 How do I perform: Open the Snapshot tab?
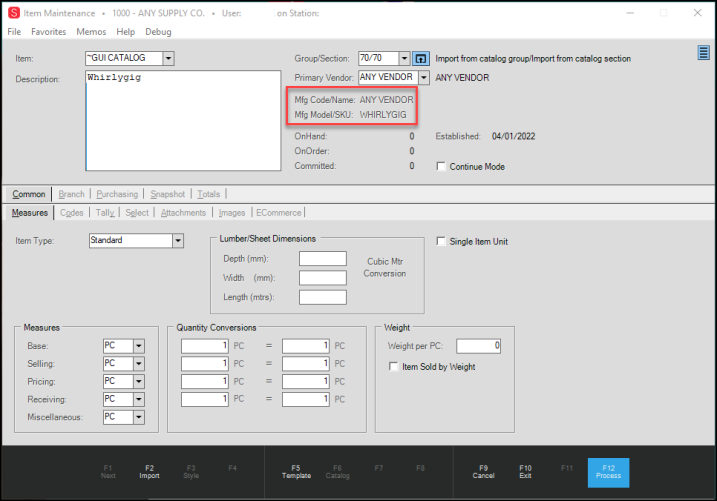[168, 194]
